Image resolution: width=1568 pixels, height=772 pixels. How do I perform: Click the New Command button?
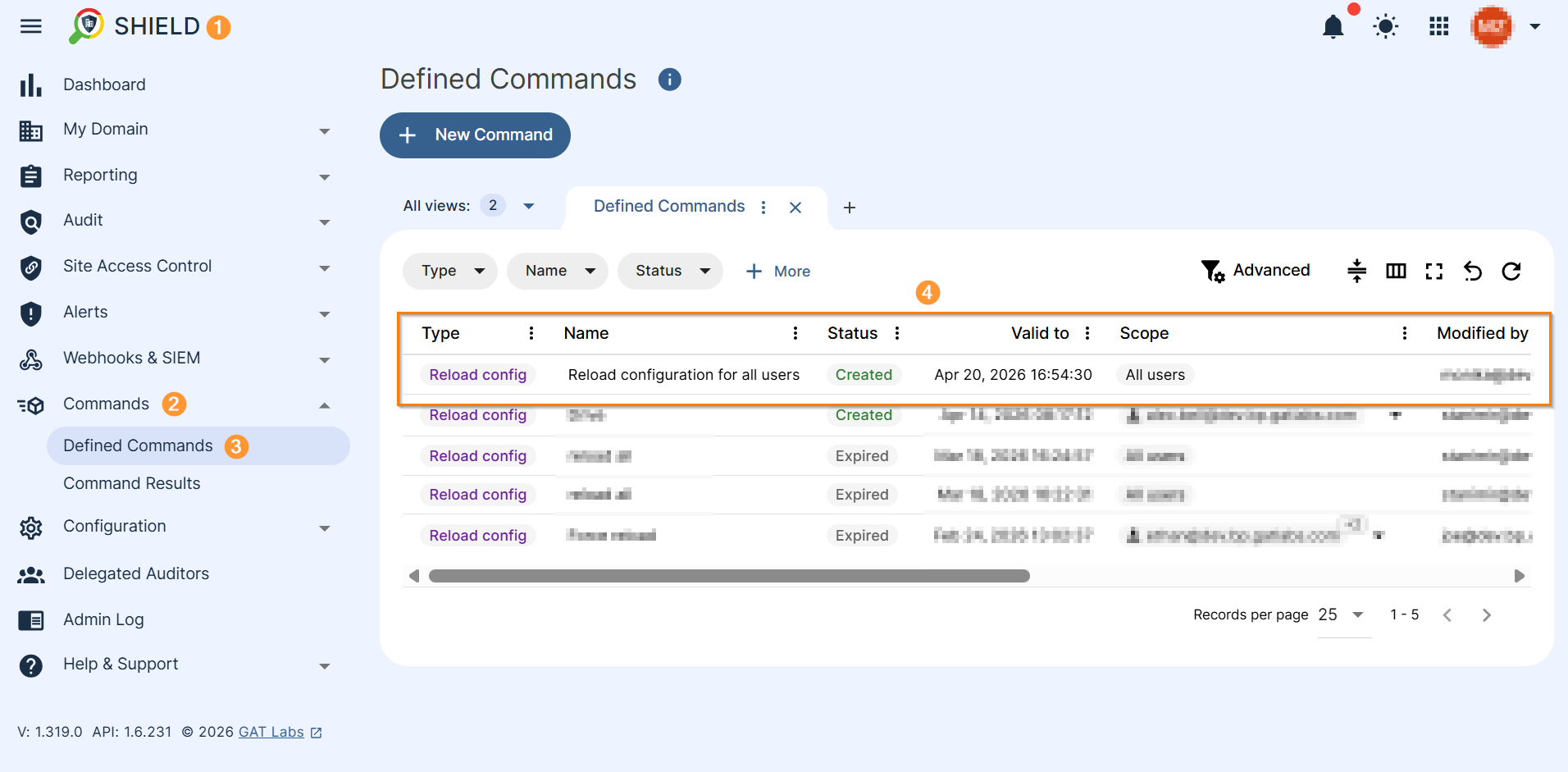(x=475, y=135)
